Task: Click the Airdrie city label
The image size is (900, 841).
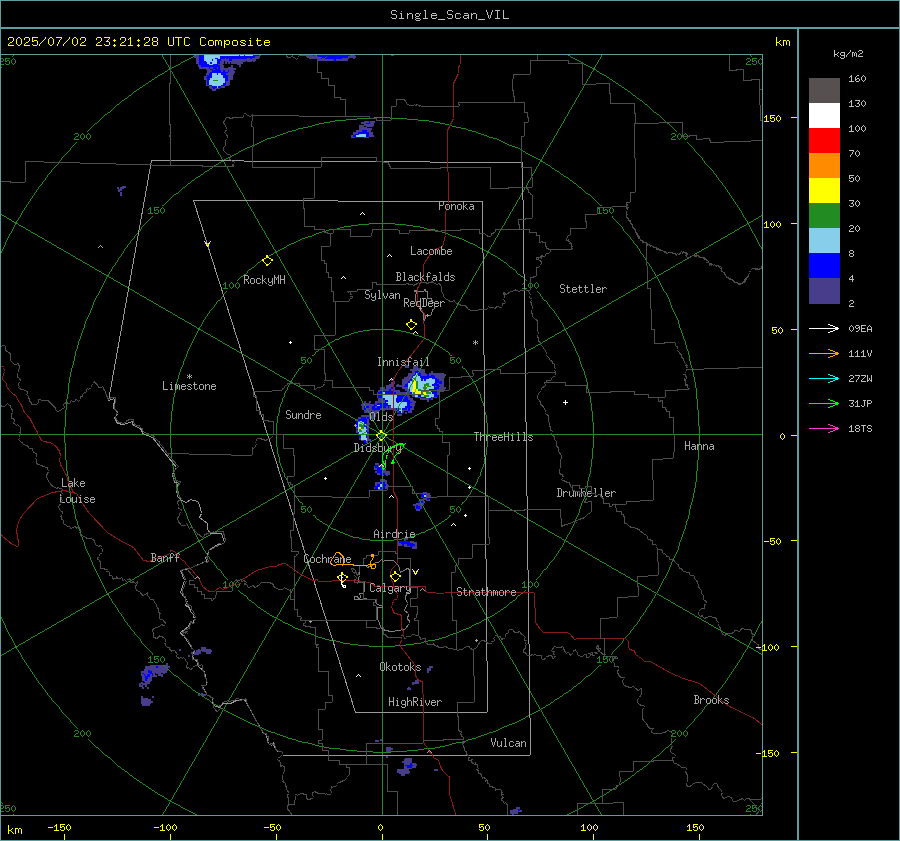Action: click(x=394, y=534)
